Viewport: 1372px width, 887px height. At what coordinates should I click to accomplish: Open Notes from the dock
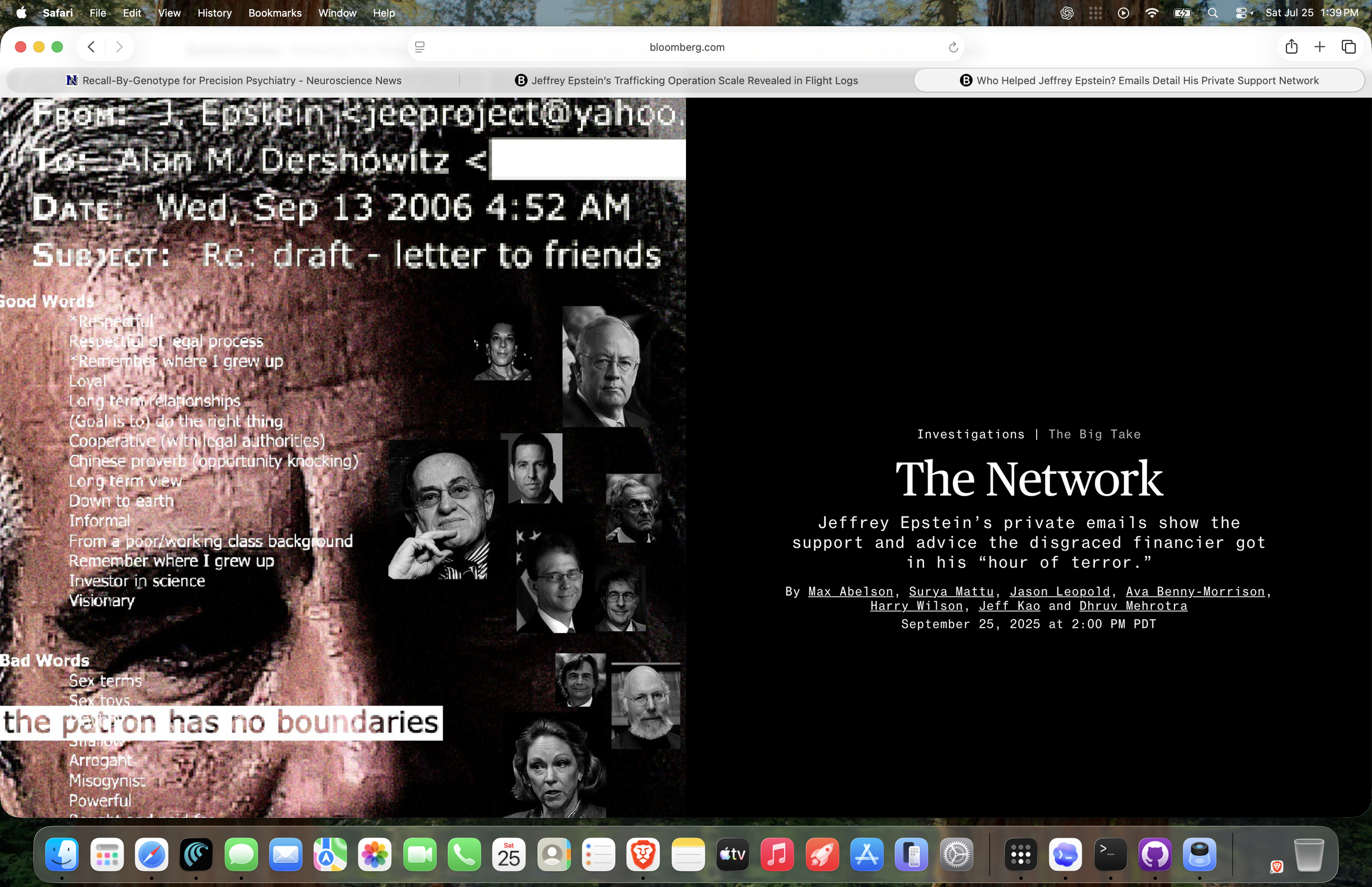tap(688, 855)
